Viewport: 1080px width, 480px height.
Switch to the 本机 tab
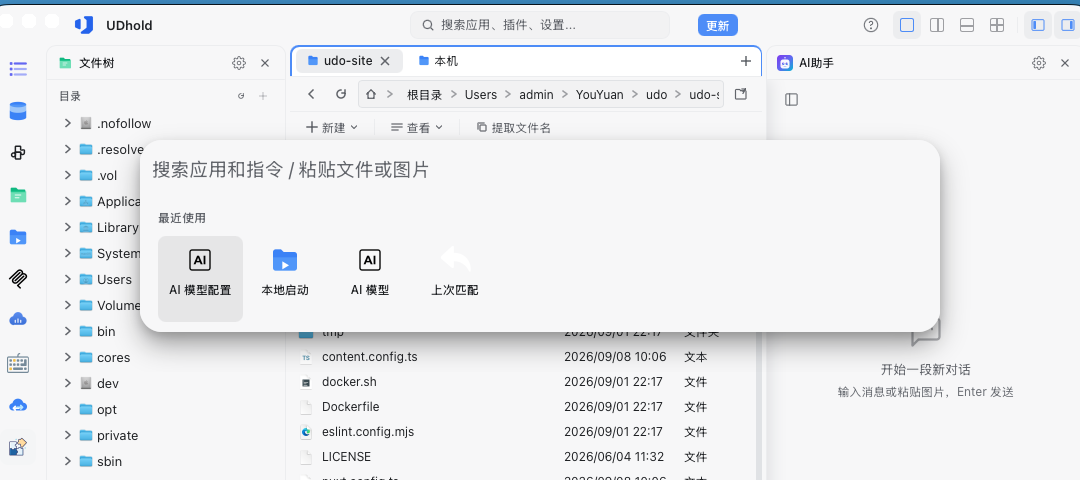point(438,61)
